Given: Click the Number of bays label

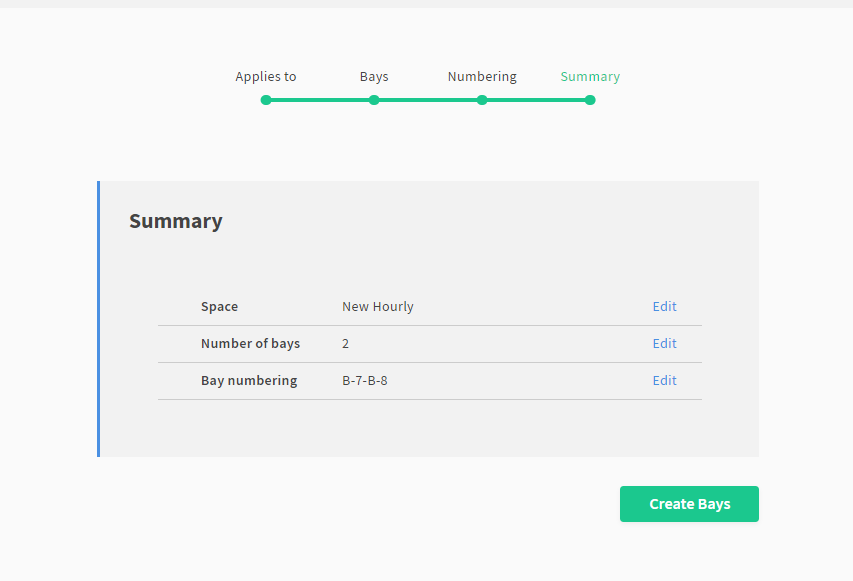Looking at the screenshot, I should [250, 344].
